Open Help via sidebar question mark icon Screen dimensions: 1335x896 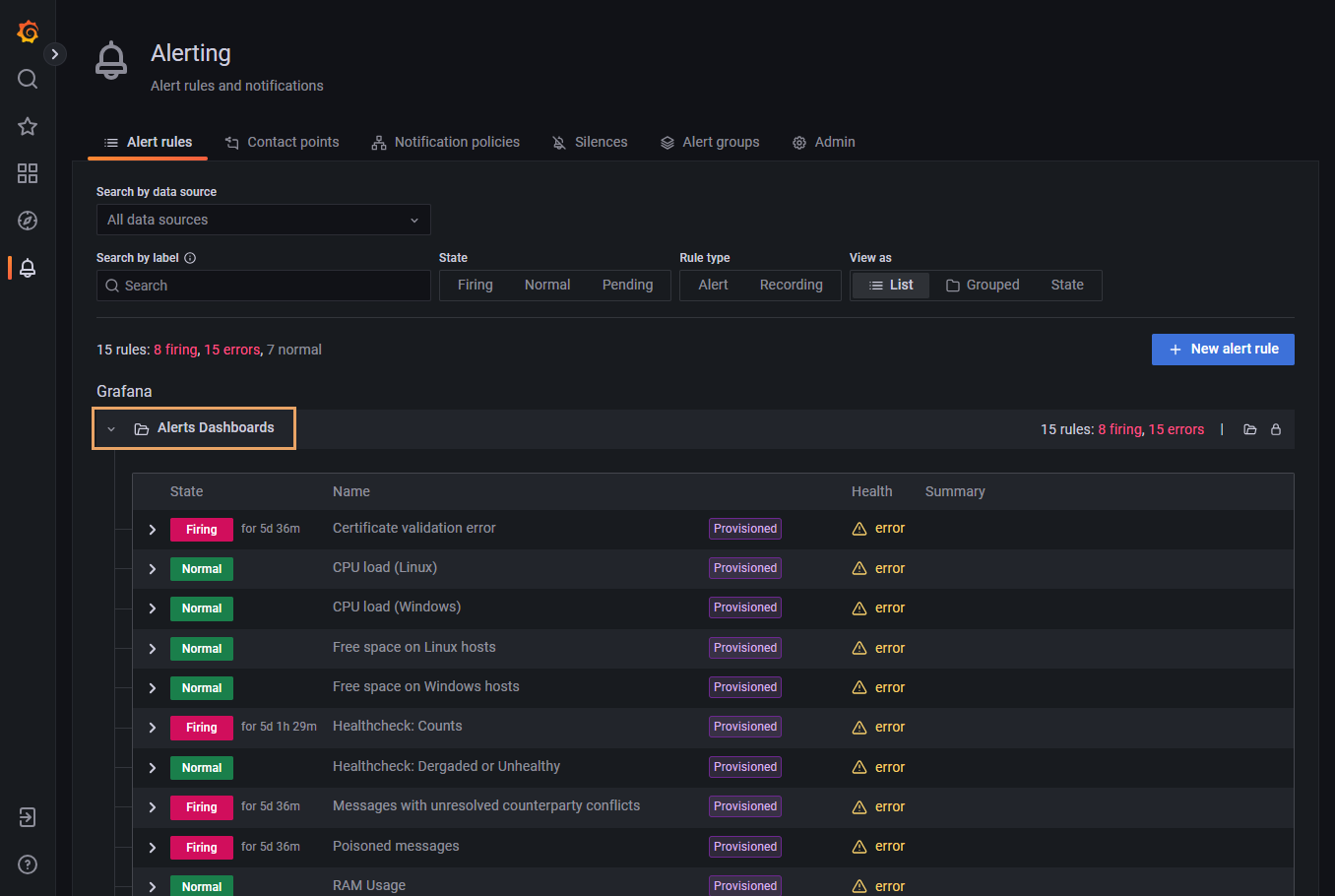(28, 864)
